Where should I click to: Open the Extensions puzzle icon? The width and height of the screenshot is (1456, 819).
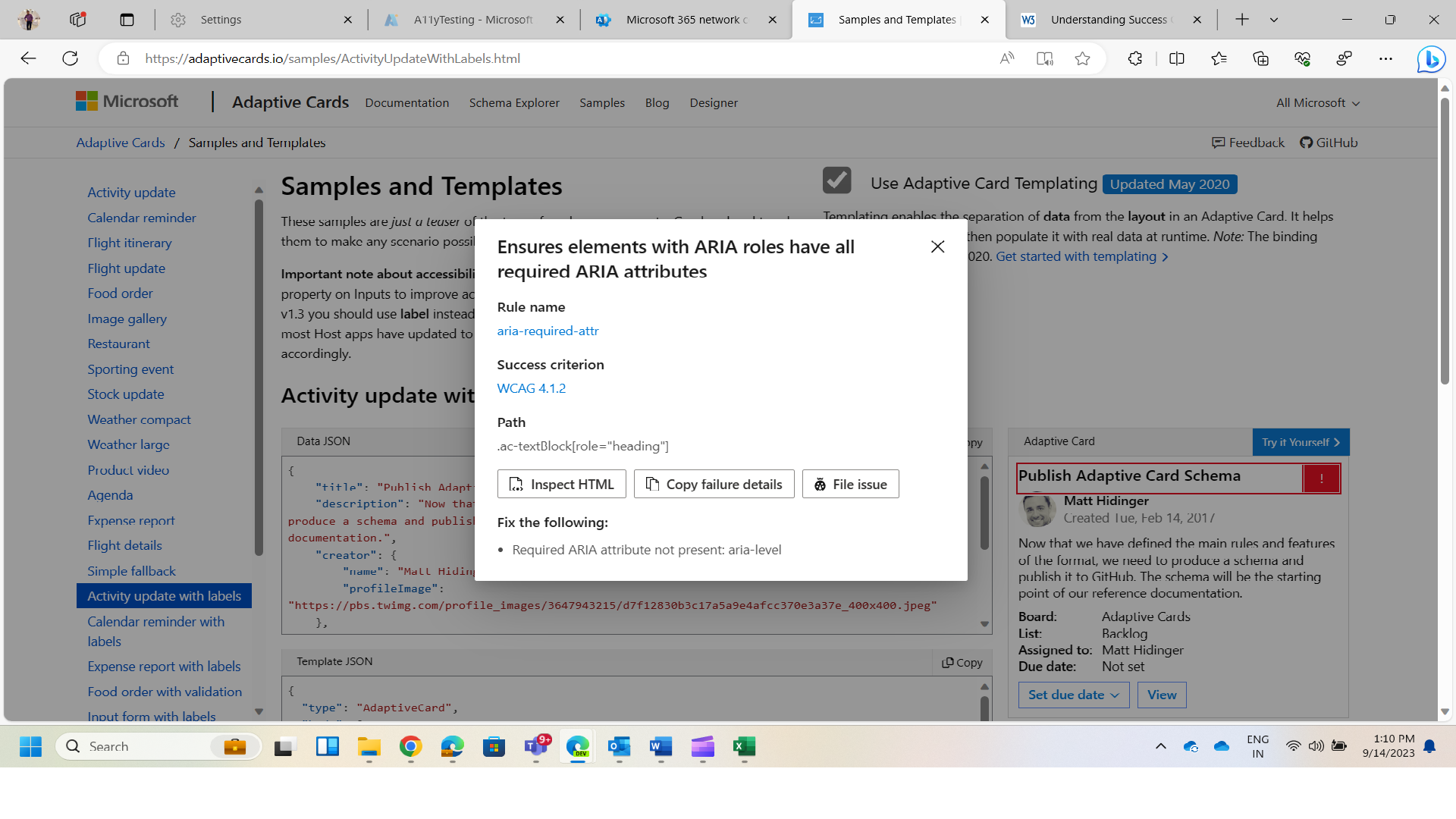click(x=1134, y=58)
